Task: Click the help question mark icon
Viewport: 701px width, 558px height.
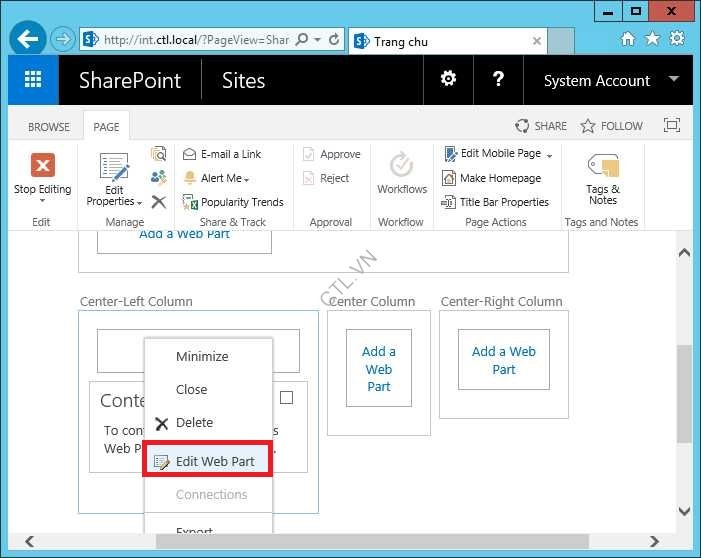Action: (x=498, y=80)
